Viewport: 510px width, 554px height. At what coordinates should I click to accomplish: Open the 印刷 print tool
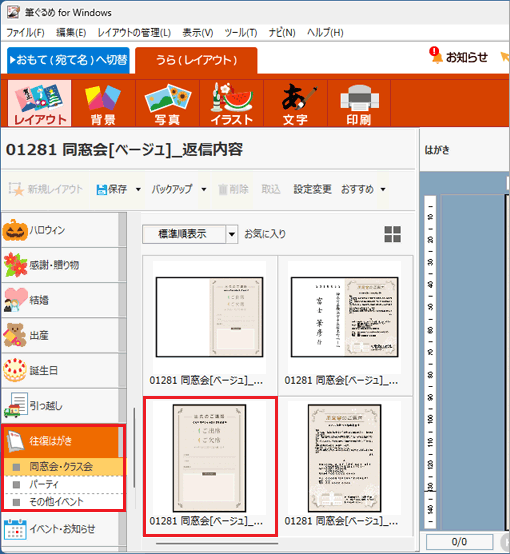[x=359, y=103]
